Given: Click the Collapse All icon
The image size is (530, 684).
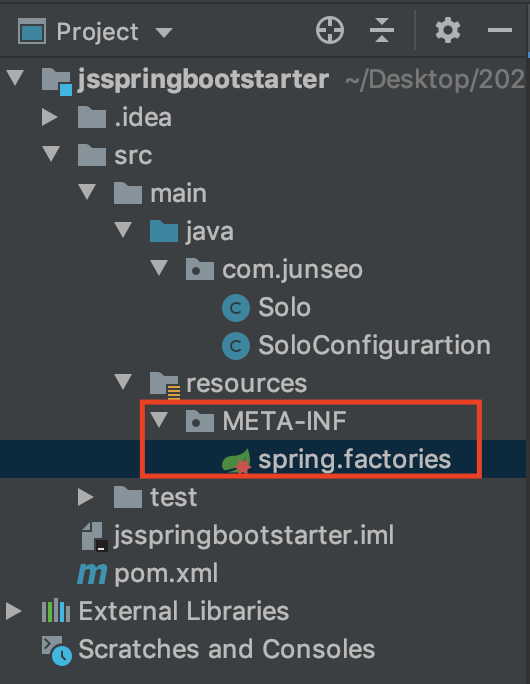Looking at the screenshot, I should (382, 31).
